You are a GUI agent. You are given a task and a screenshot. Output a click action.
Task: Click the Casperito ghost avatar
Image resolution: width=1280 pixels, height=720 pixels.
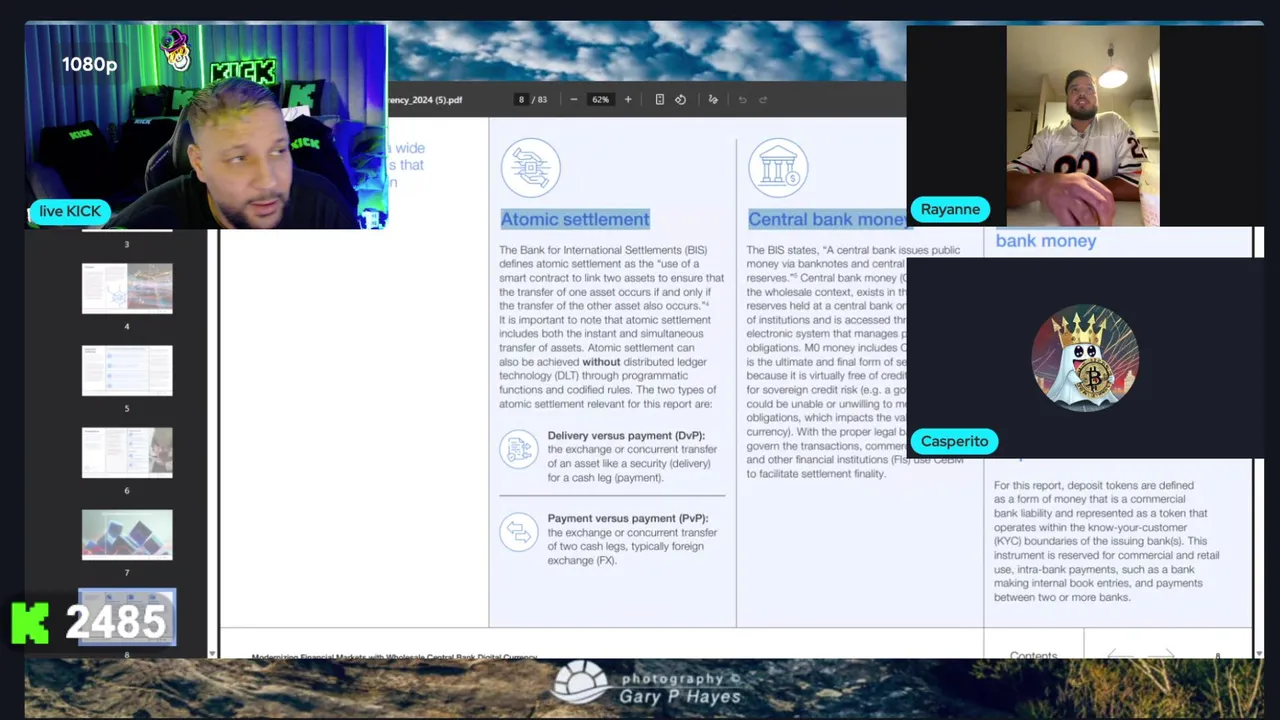[x=1085, y=358]
